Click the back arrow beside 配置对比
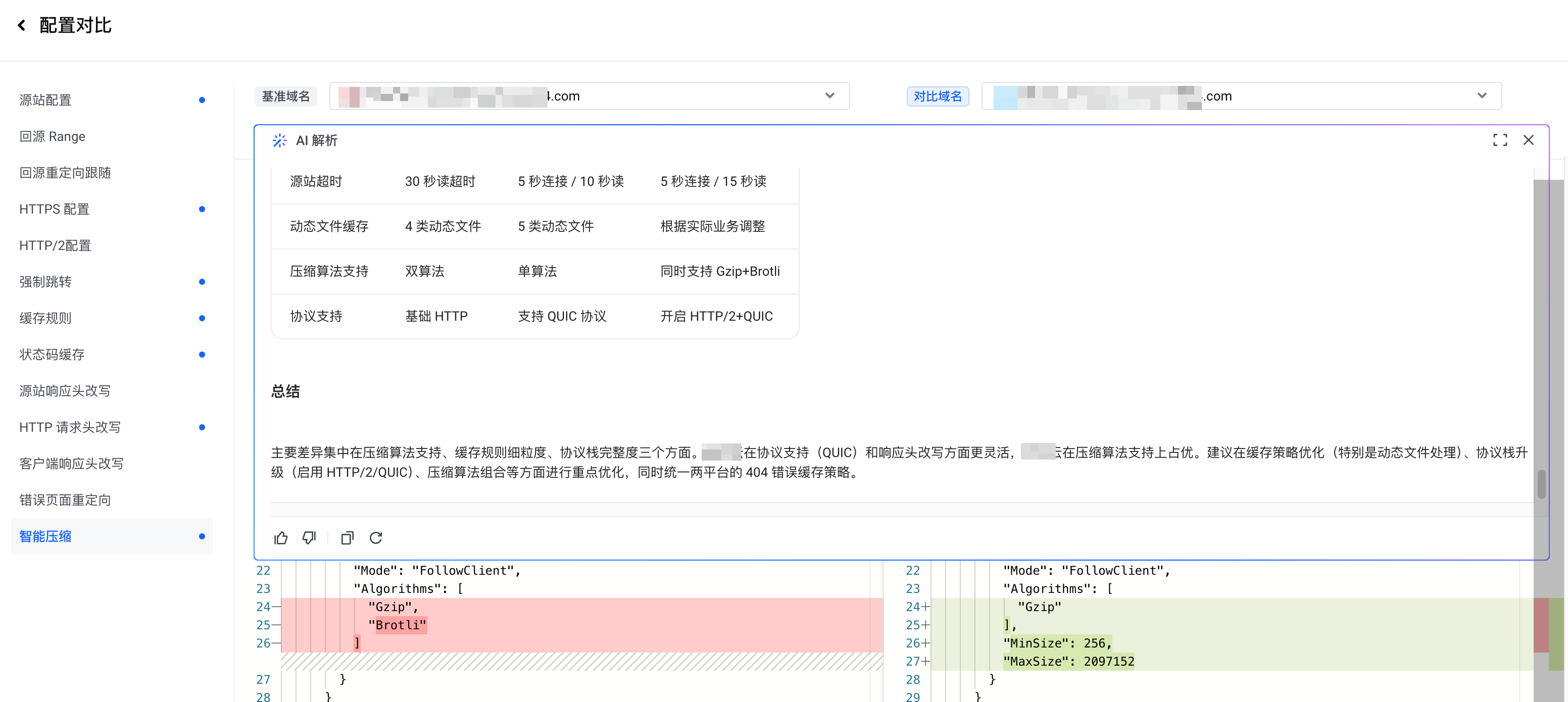The image size is (1568, 702). point(22,25)
